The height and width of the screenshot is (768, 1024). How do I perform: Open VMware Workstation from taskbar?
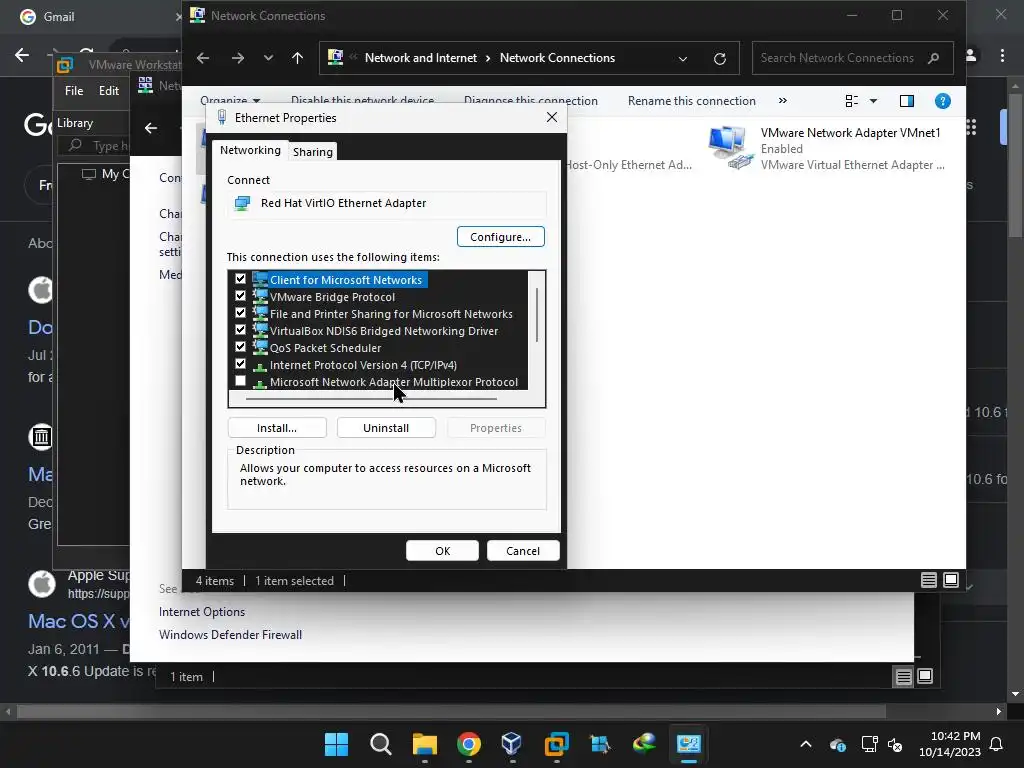[556, 744]
